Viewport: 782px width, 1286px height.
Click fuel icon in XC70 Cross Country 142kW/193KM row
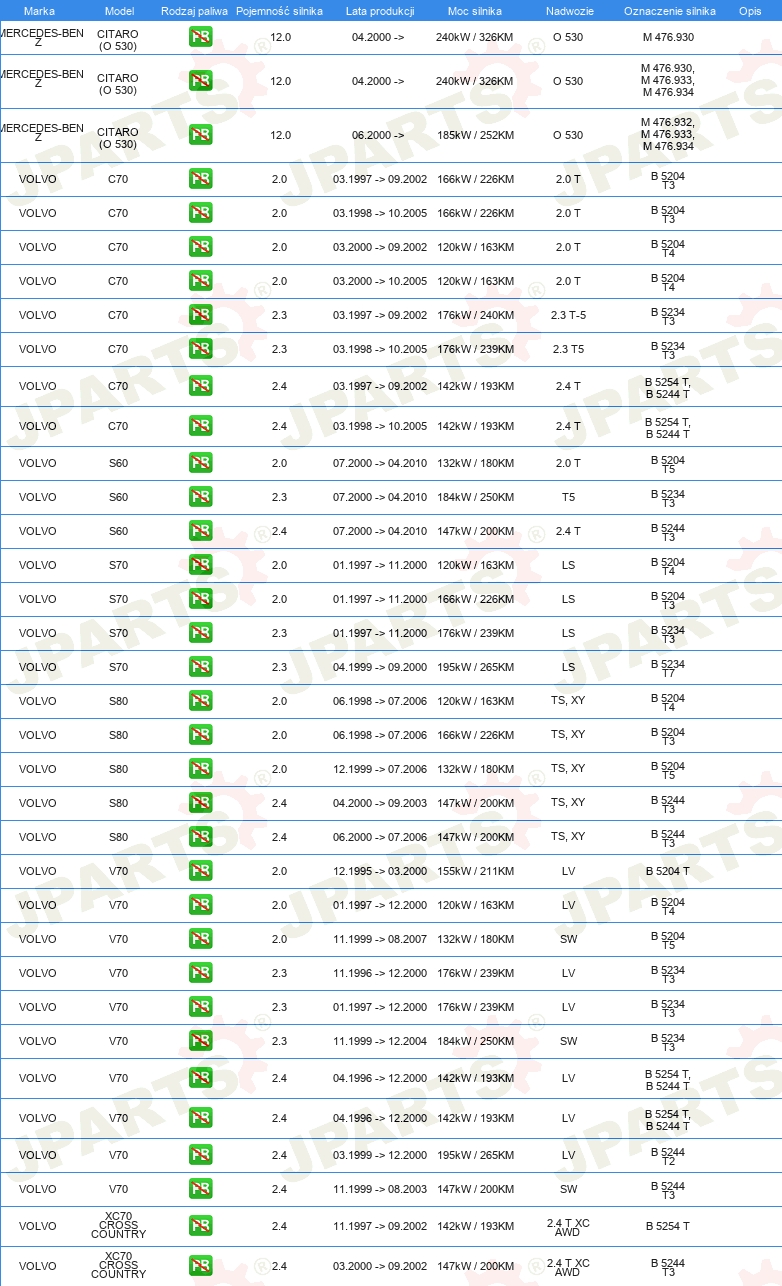coord(200,1226)
